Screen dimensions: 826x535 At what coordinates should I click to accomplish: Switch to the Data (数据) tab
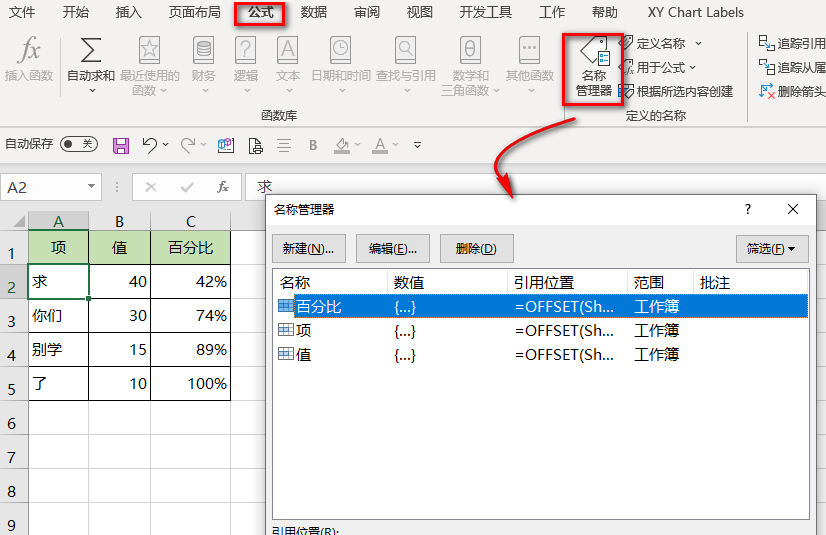coord(314,12)
